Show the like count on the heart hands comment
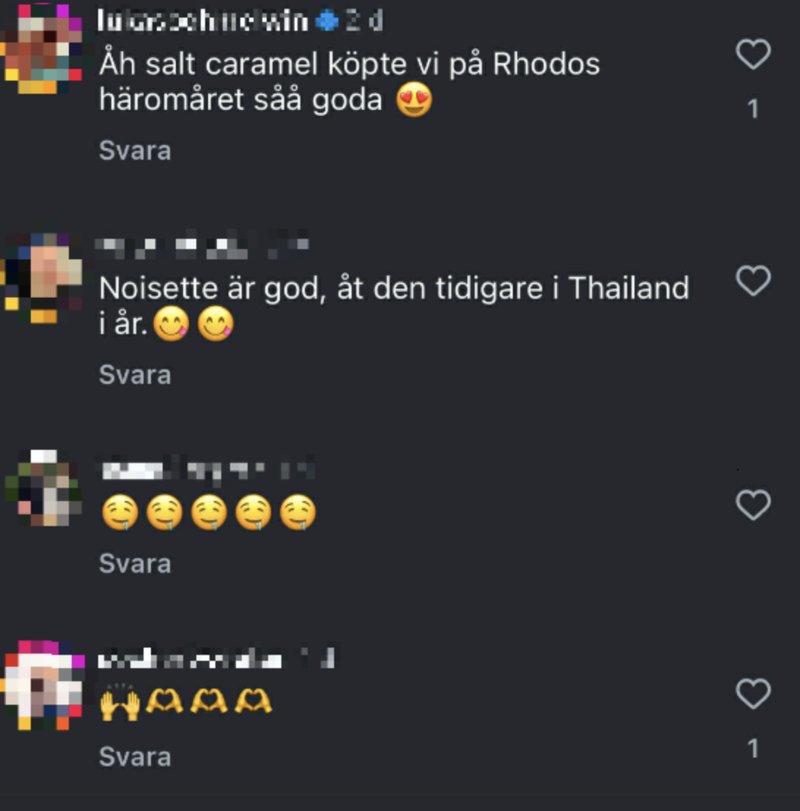 click(753, 748)
